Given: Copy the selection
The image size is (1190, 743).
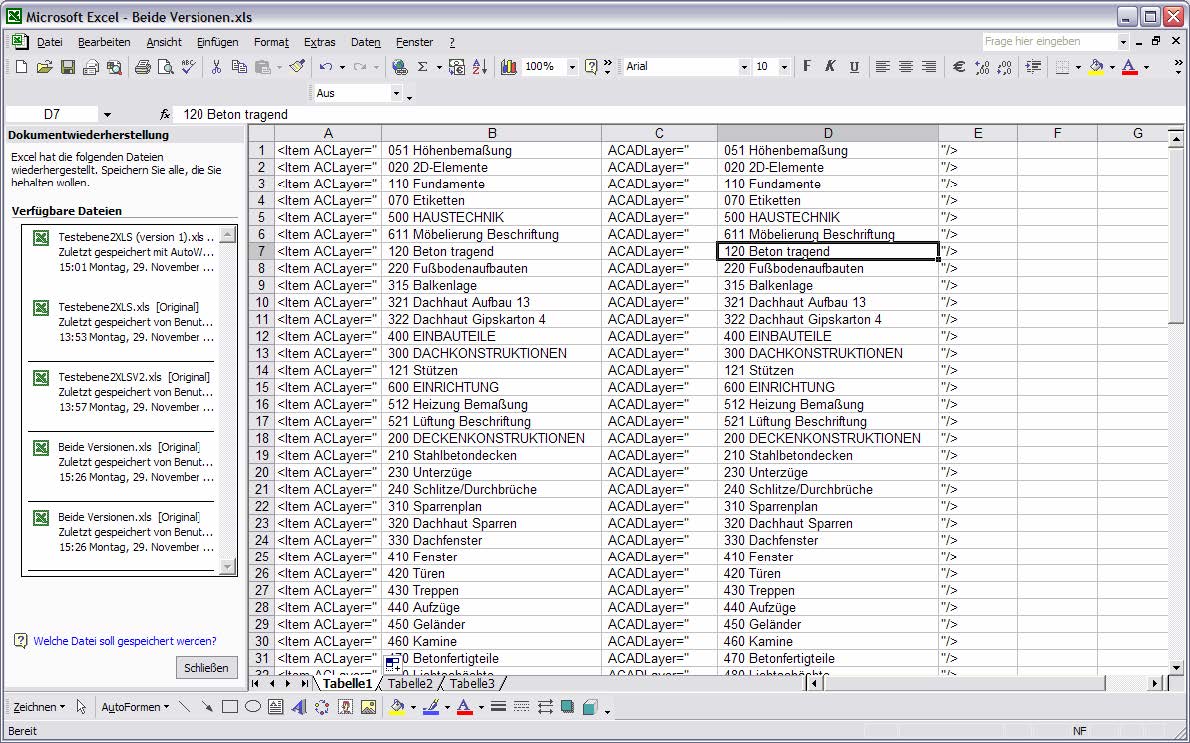Looking at the screenshot, I should pos(239,68).
